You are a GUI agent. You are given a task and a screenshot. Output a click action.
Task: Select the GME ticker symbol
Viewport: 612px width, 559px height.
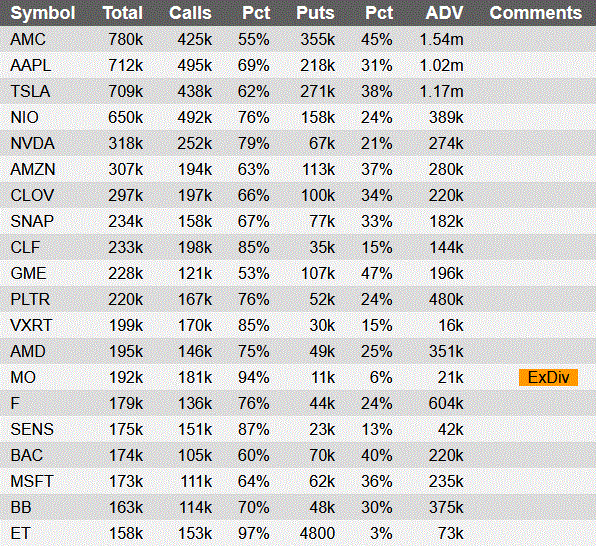coord(28,273)
